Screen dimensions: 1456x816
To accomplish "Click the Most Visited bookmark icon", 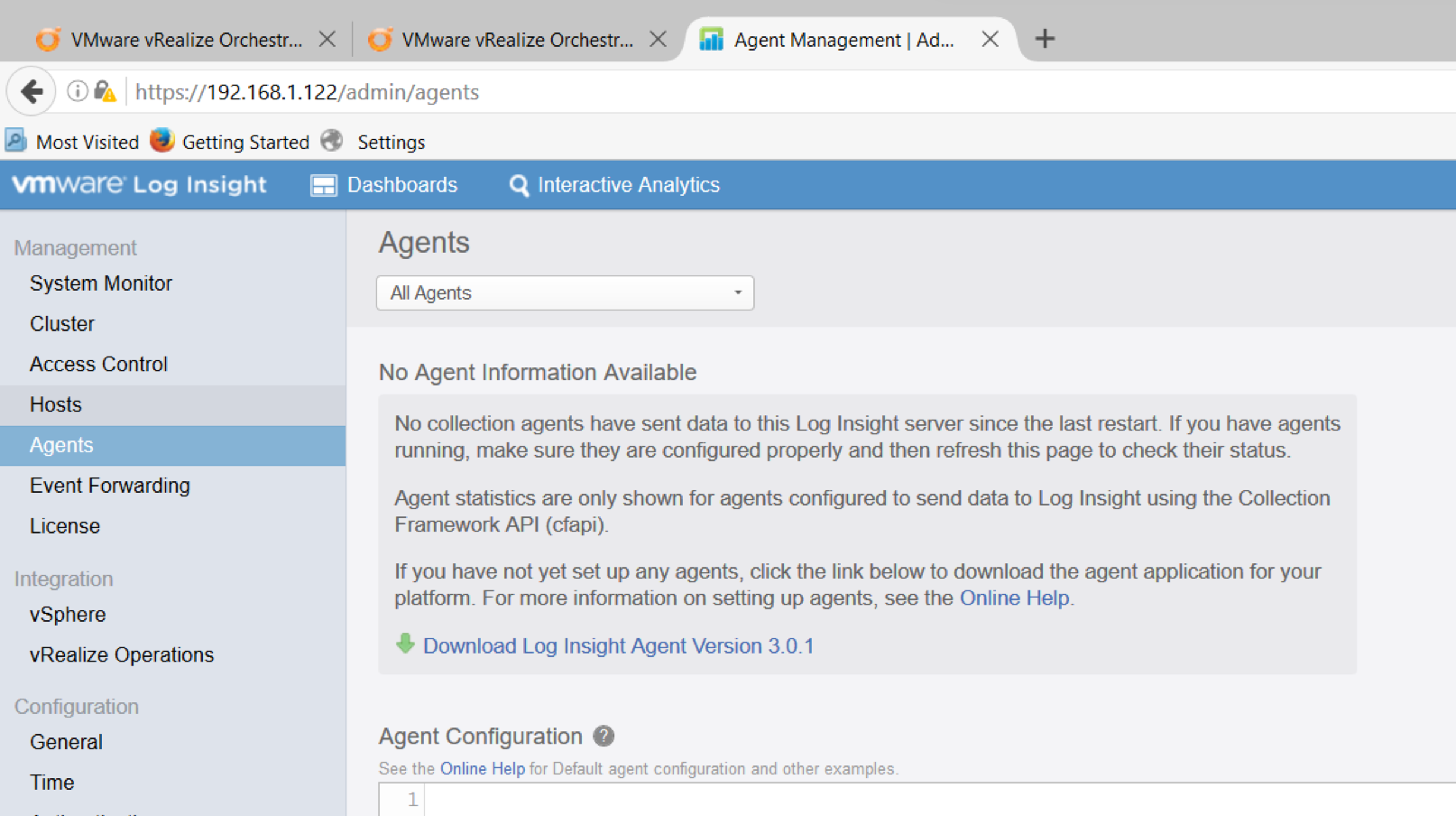I will point(15,141).
